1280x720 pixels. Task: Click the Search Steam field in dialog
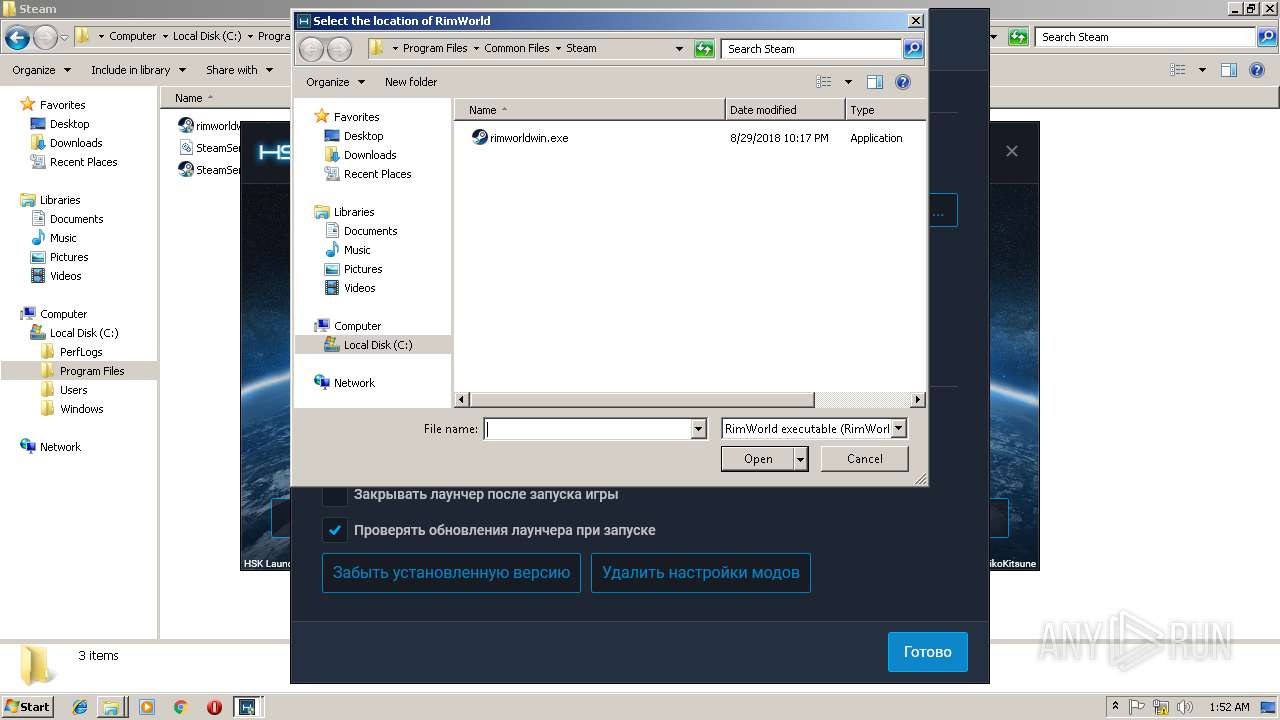click(811, 48)
